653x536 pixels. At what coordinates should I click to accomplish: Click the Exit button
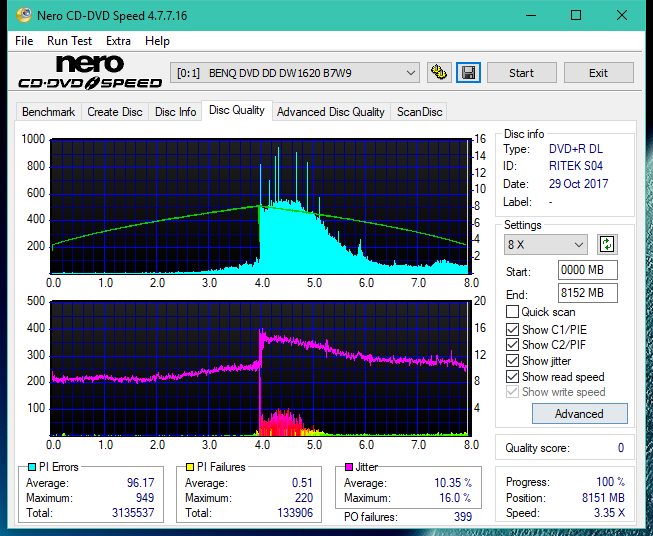[x=598, y=73]
